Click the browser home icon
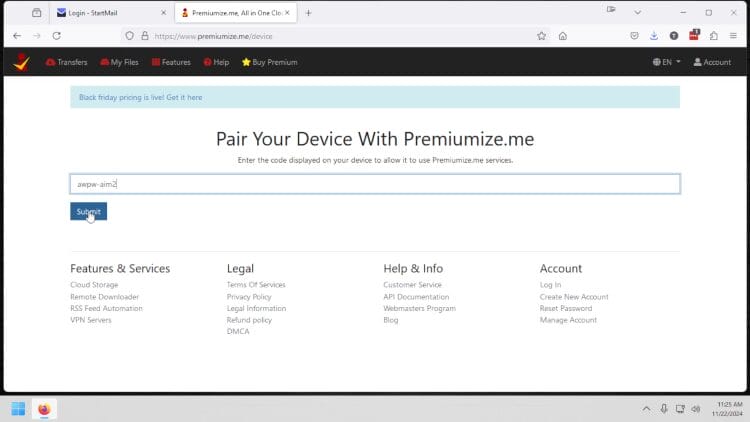The height and width of the screenshot is (422, 750). tap(562, 36)
